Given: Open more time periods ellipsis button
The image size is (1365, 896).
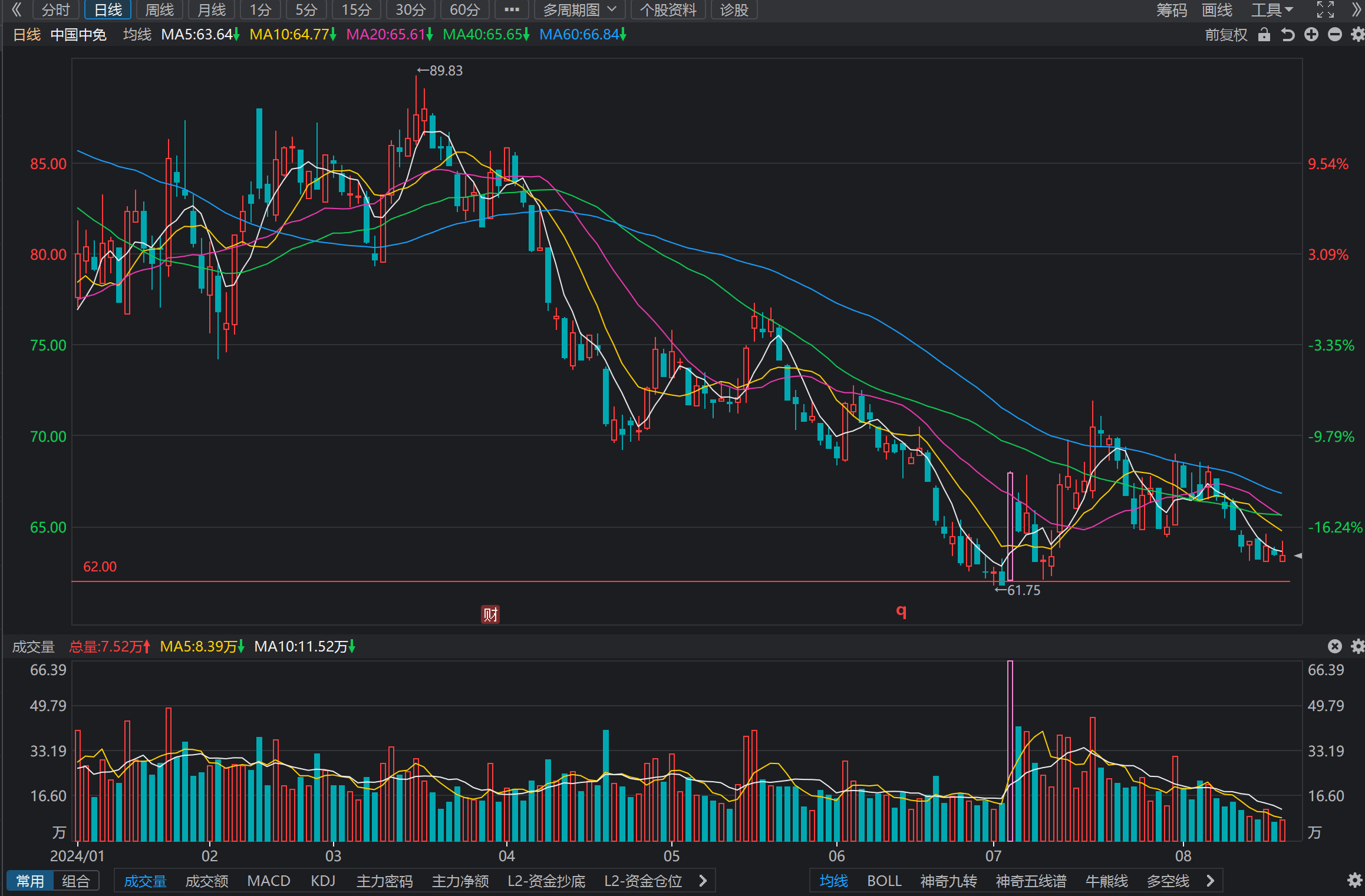Looking at the screenshot, I should point(512,9).
